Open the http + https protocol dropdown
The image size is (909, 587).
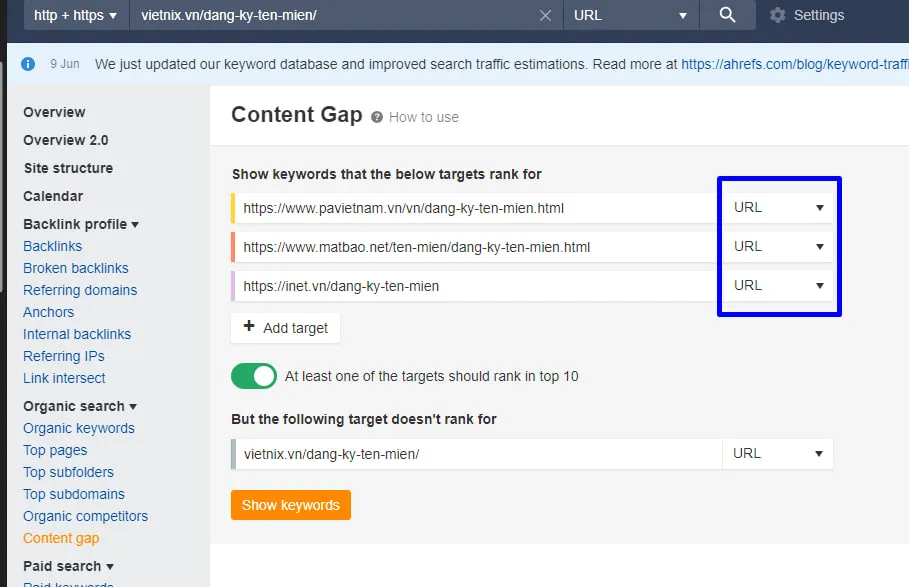pyautogui.click(x=75, y=15)
